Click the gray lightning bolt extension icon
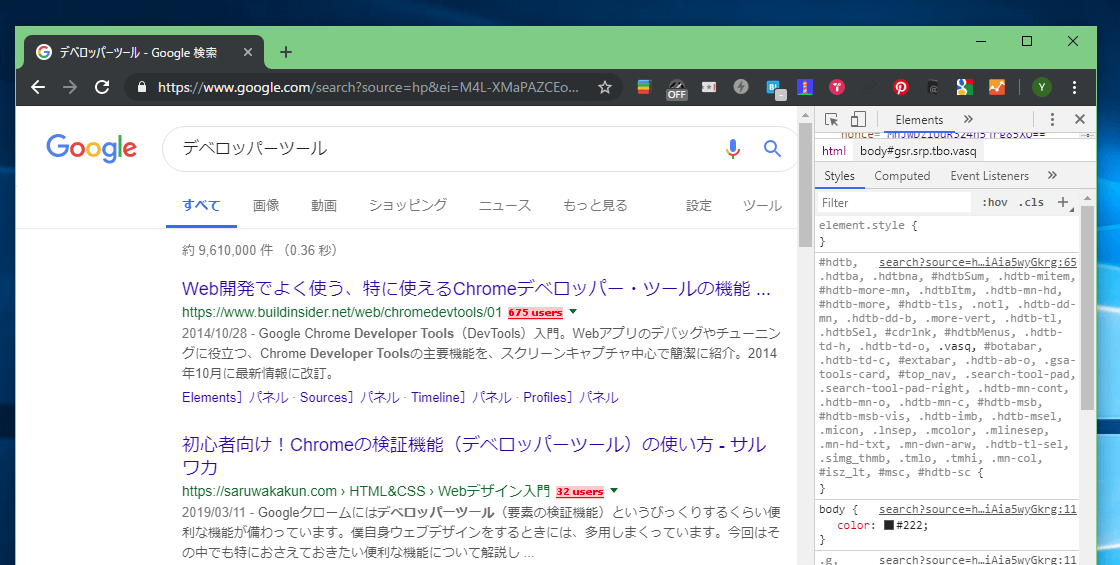The width and height of the screenshot is (1120, 565). pos(741,87)
